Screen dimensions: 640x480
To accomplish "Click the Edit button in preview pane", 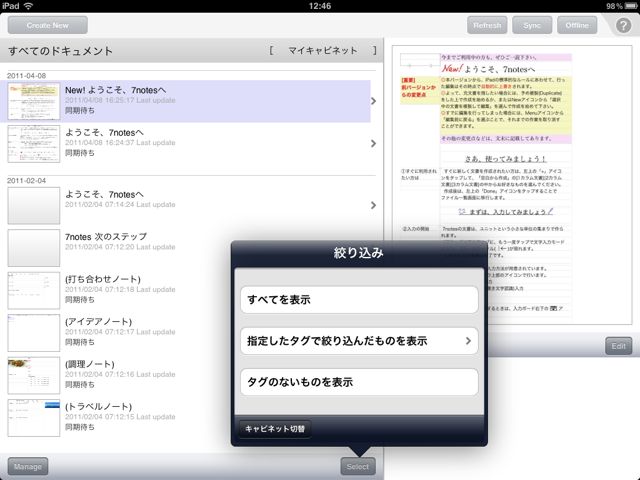I will [x=618, y=346].
